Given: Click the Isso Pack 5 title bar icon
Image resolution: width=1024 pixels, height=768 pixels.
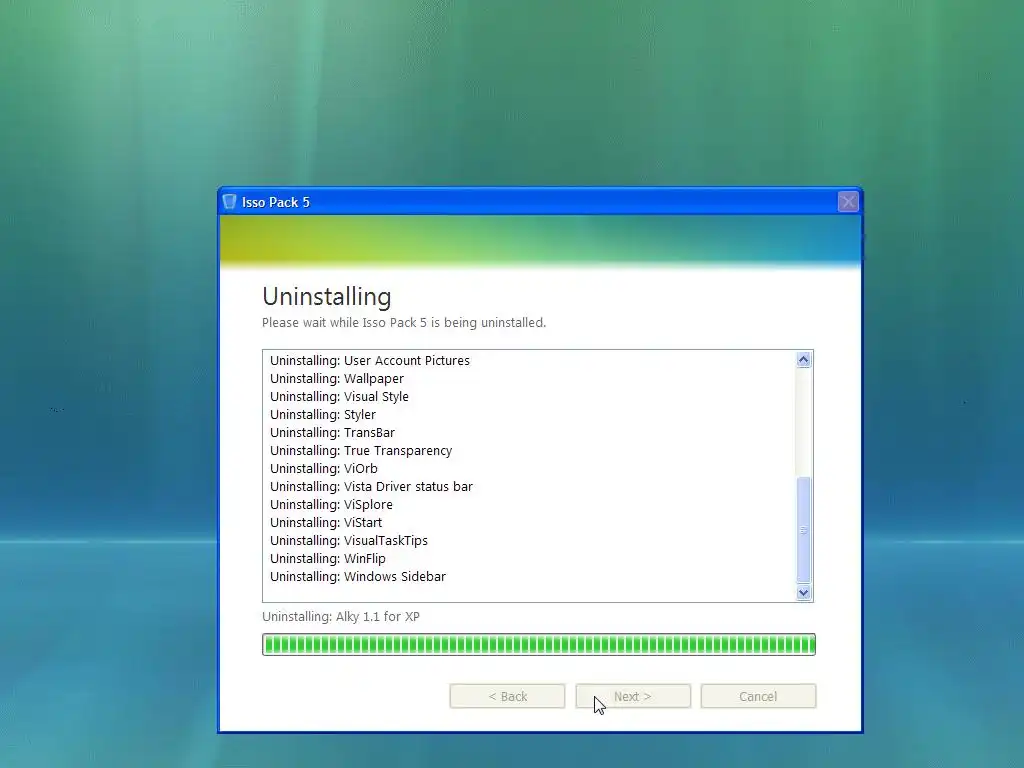Looking at the screenshot, I should [x=229, y=202].
